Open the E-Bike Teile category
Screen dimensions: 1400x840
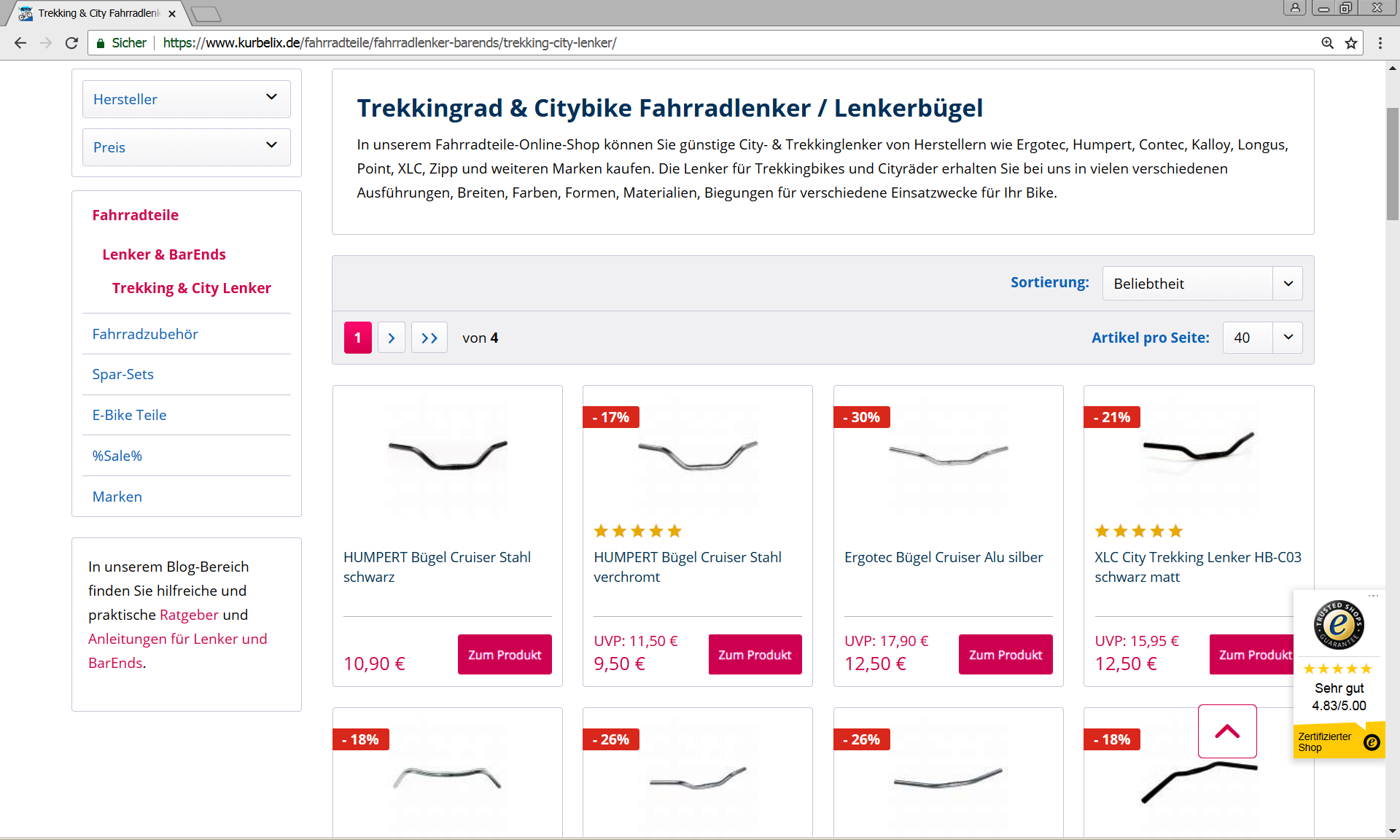(129, 415)
